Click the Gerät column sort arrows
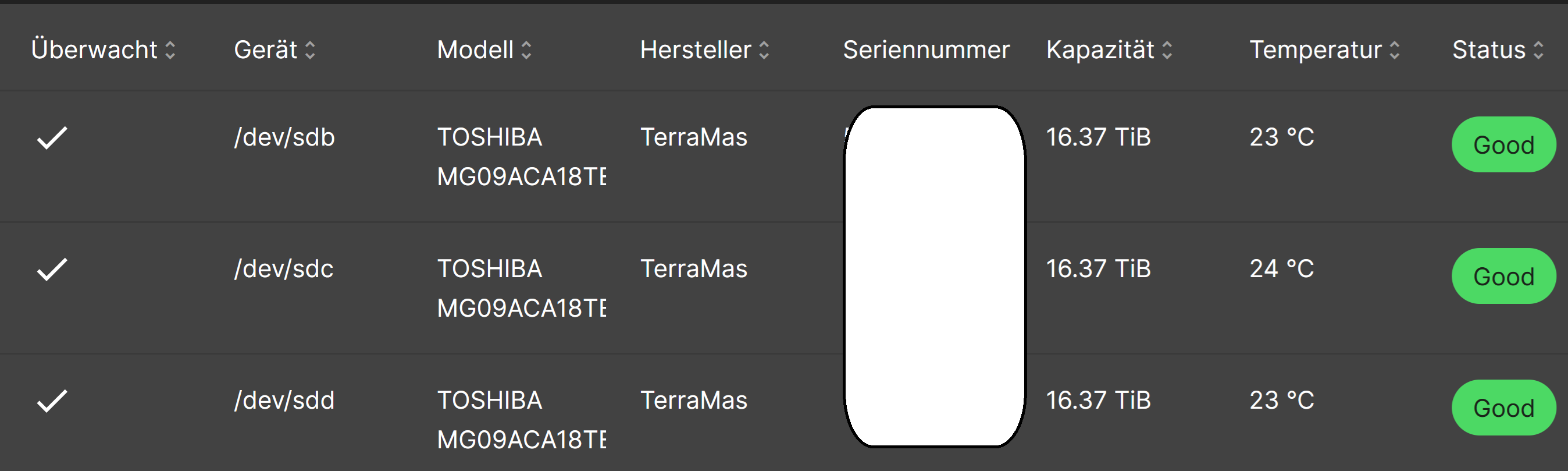The image size is (1568, 471). [x=310, y=50]
